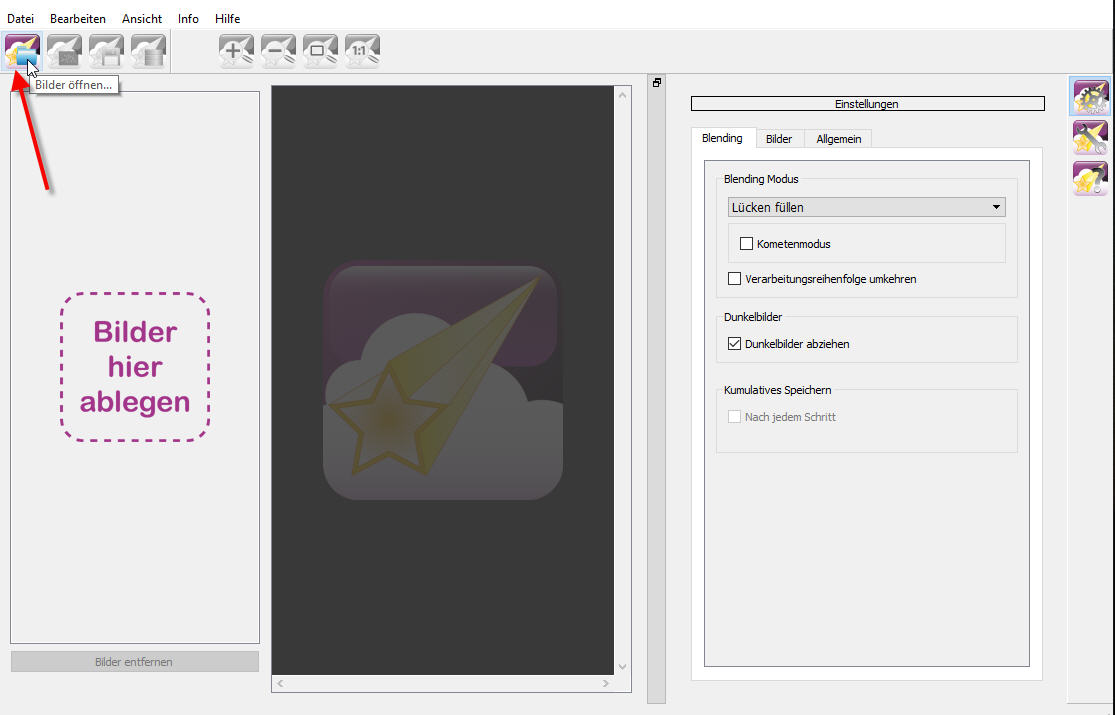Click the fit-to-window zoom icon

(320, 51)
